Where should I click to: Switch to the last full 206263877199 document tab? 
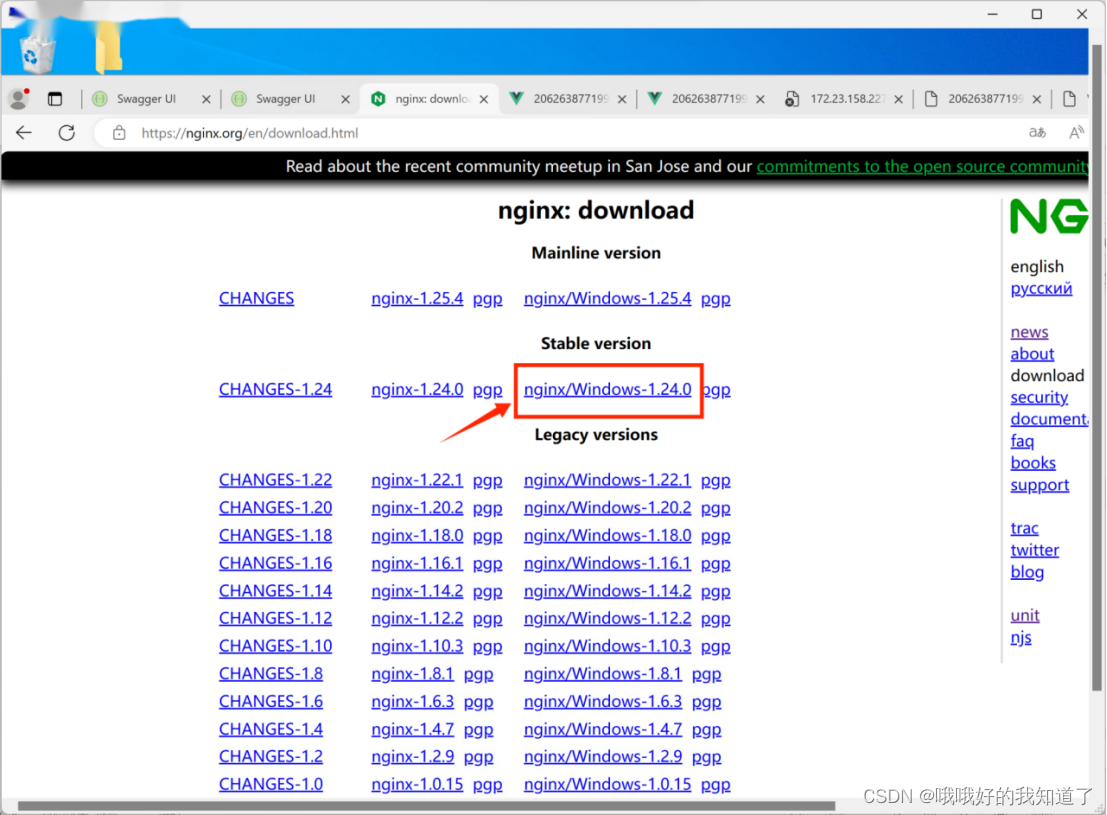click(984, 99)
